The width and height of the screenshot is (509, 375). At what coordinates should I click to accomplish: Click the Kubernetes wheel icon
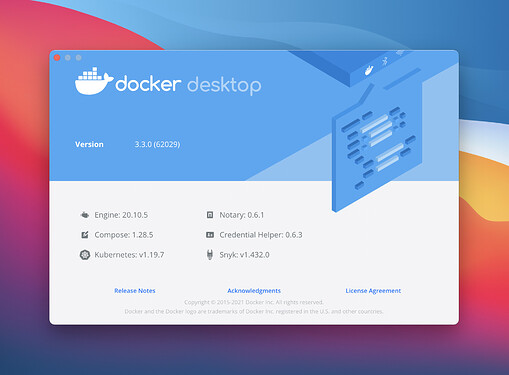[85, 255]
